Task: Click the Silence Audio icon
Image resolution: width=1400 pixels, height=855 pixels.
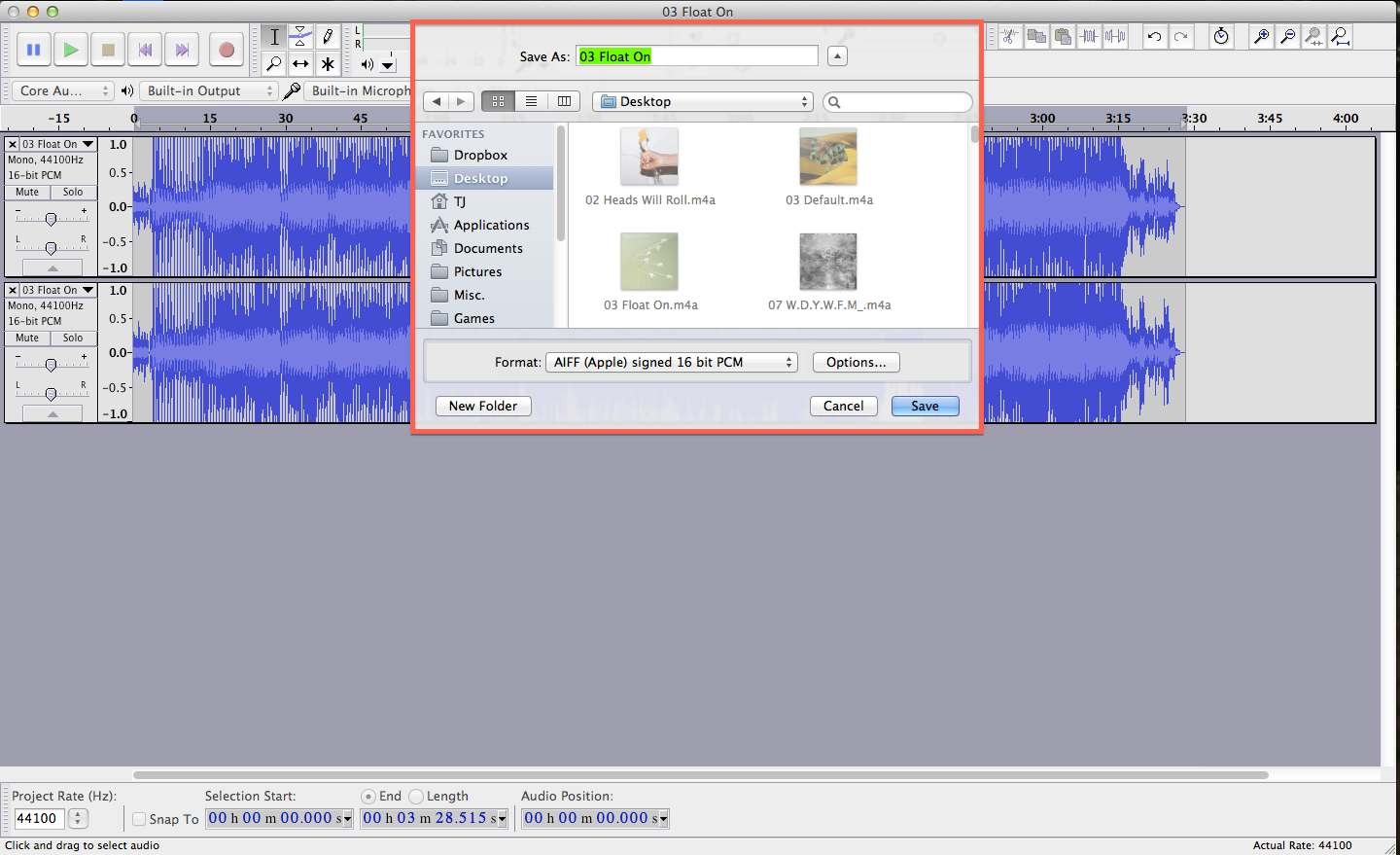Action: coord(1114,36)
